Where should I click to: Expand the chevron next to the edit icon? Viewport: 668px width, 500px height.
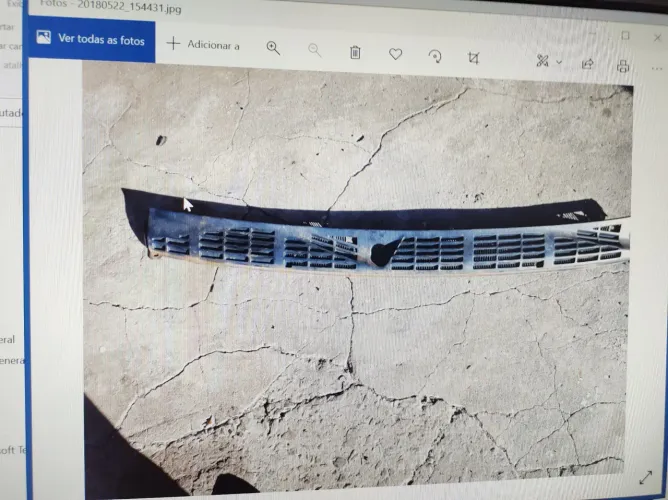point(559,62)
